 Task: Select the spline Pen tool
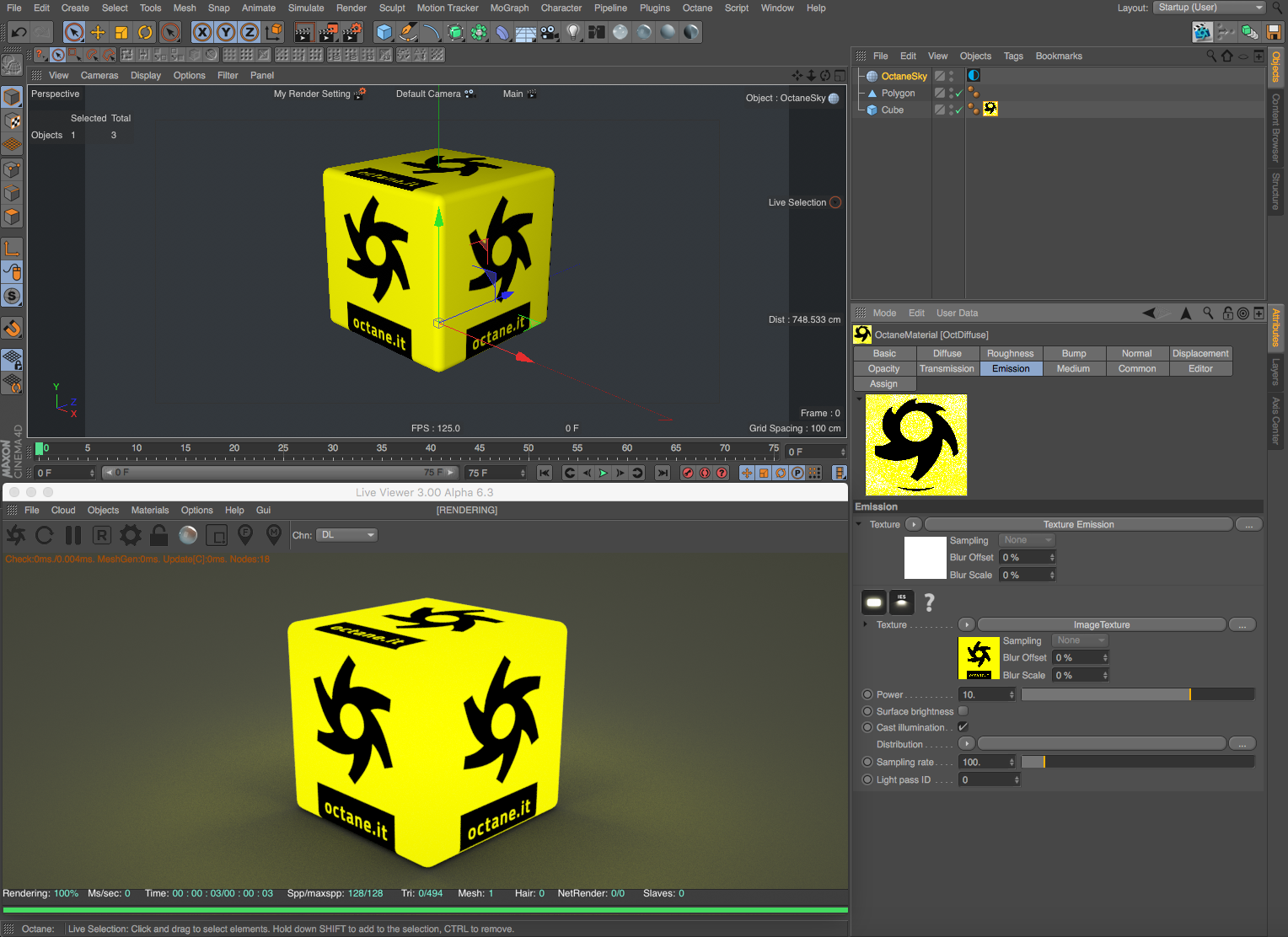pyautogui.click(x=408, y=33)
